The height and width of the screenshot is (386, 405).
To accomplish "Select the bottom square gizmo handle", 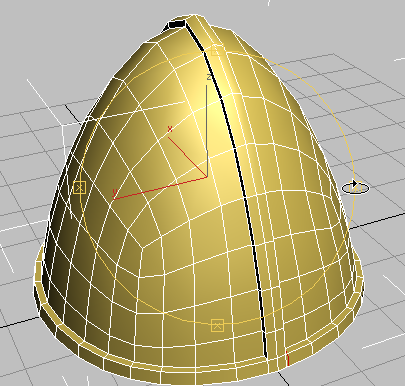I will coord(217,325).
